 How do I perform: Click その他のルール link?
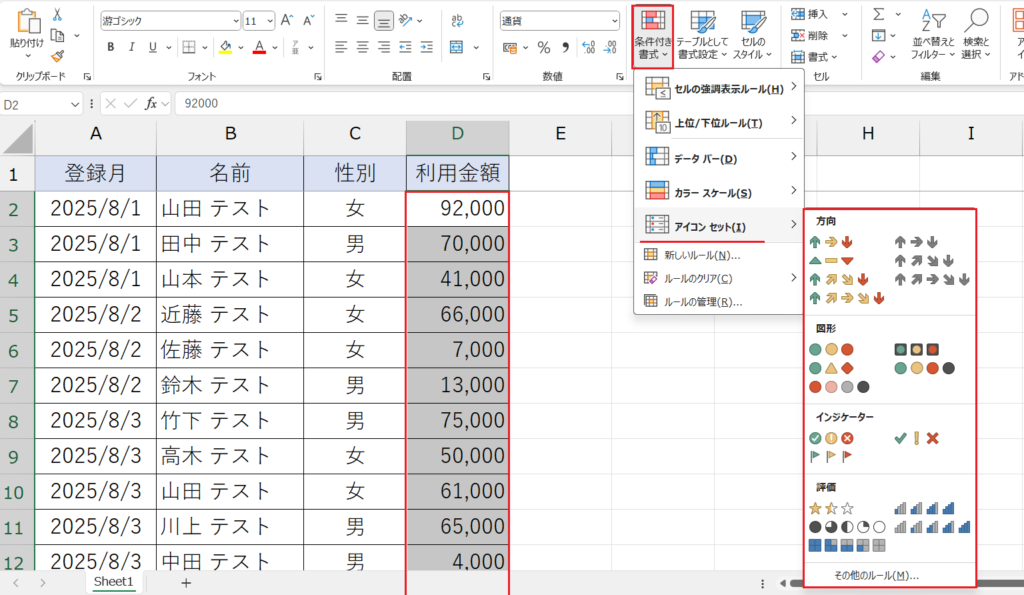coord(876,575)
